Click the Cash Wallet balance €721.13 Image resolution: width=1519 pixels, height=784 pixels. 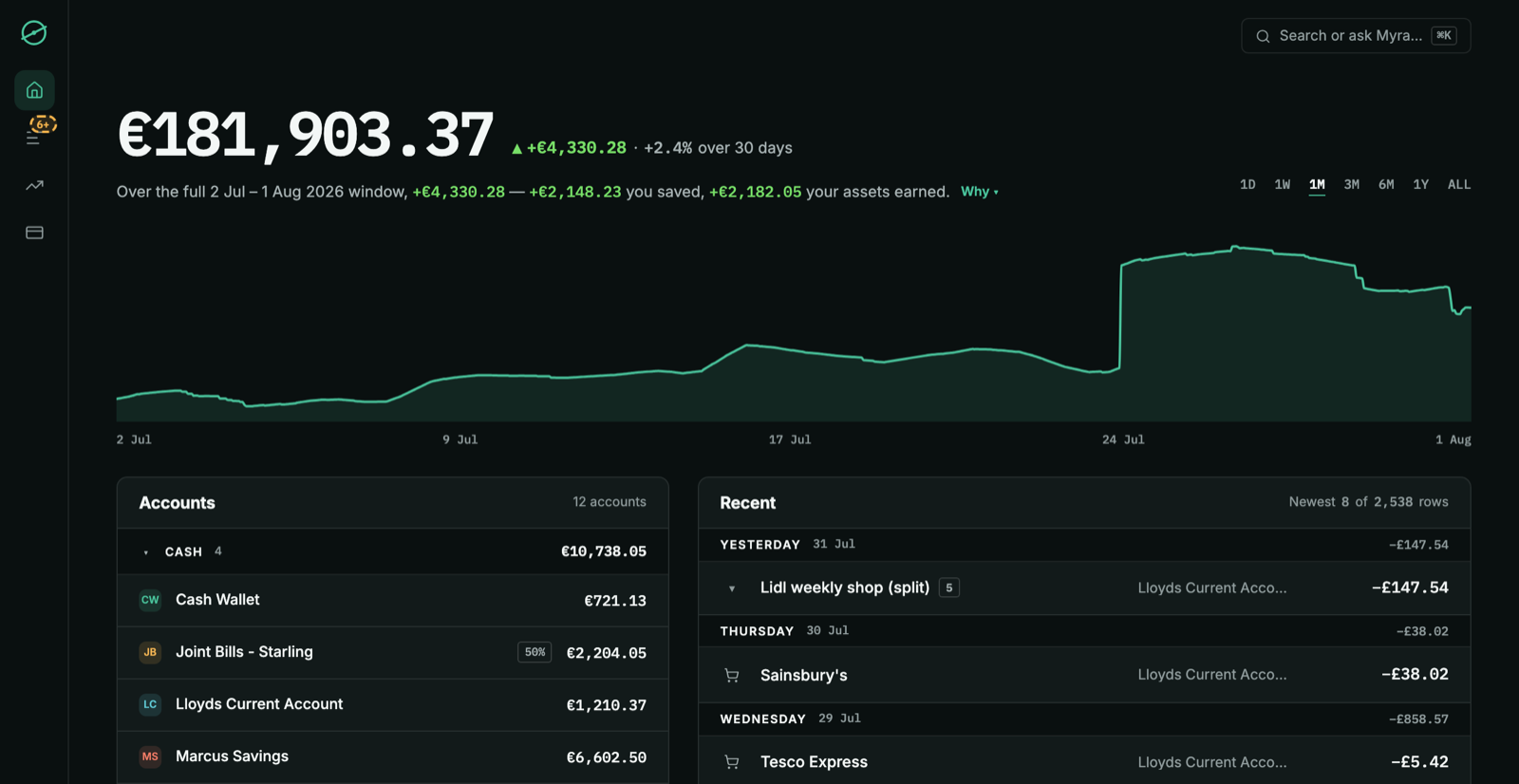(x=615, y=601)
